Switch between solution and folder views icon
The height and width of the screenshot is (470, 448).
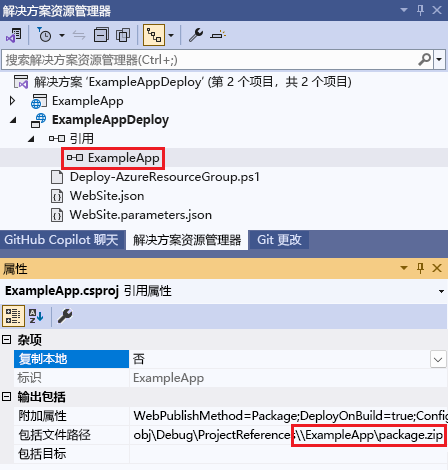pos(14,35)
